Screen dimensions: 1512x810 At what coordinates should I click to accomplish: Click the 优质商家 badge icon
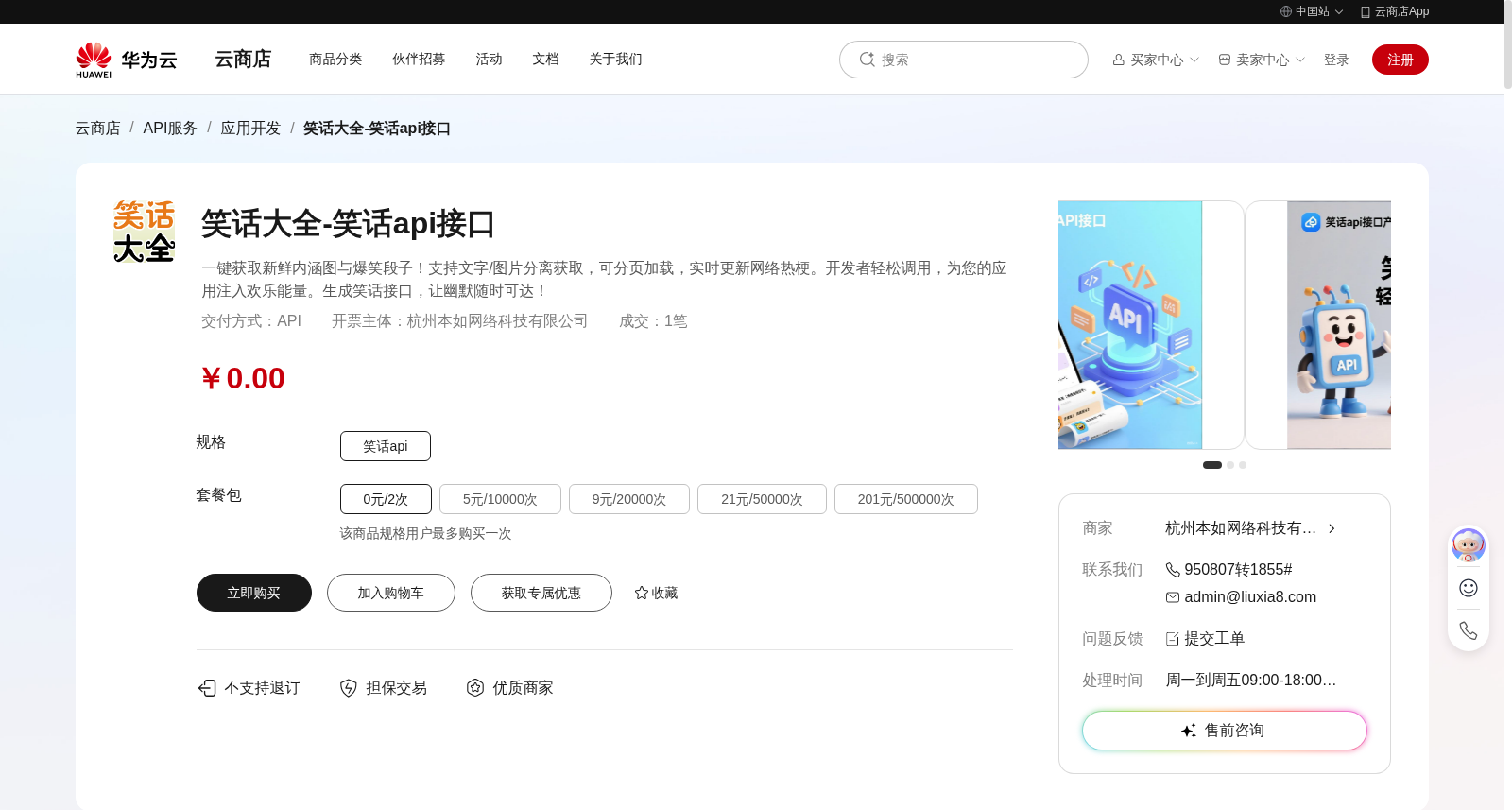[x=475, y=688]
